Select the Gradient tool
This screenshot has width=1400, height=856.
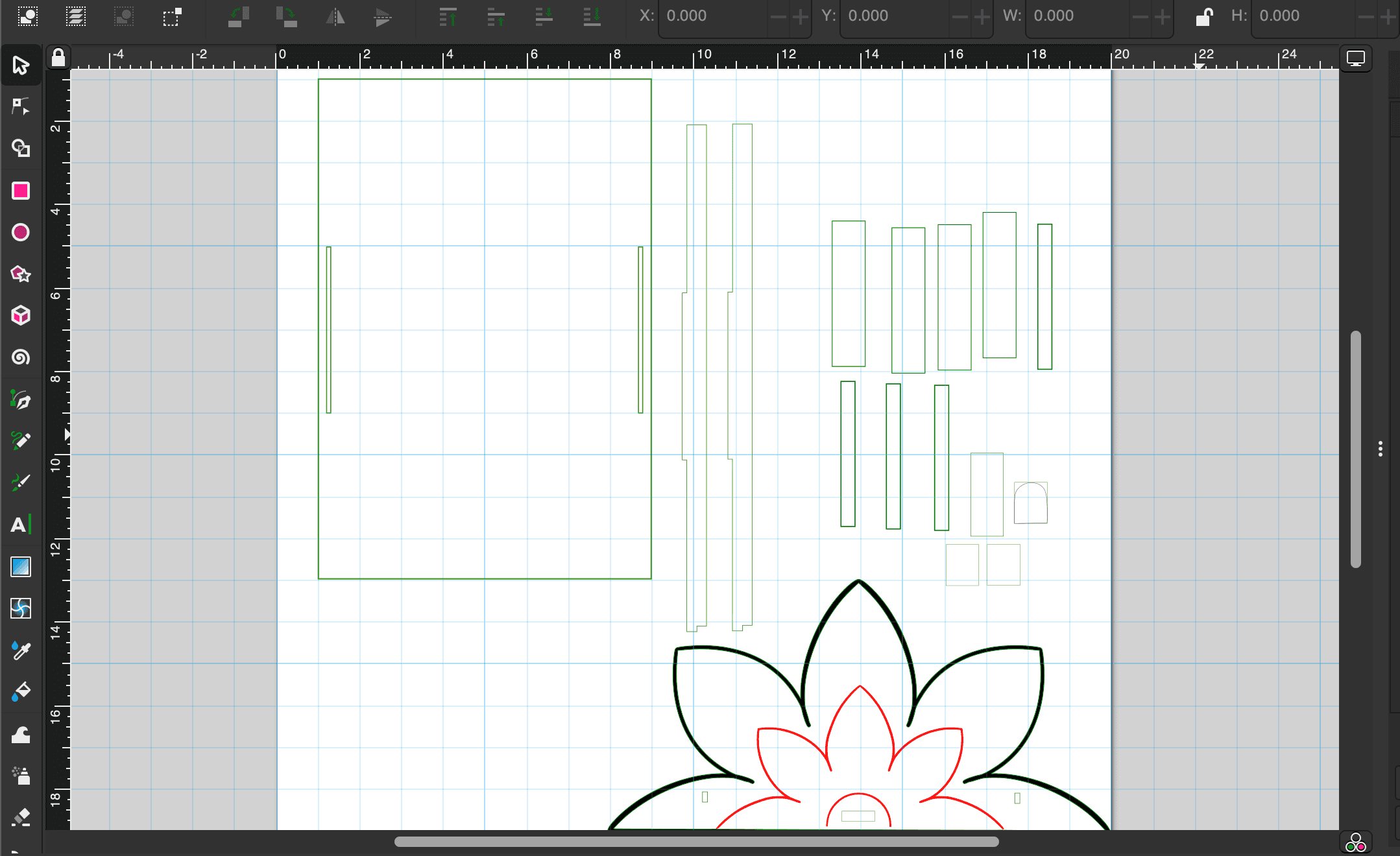21,567
